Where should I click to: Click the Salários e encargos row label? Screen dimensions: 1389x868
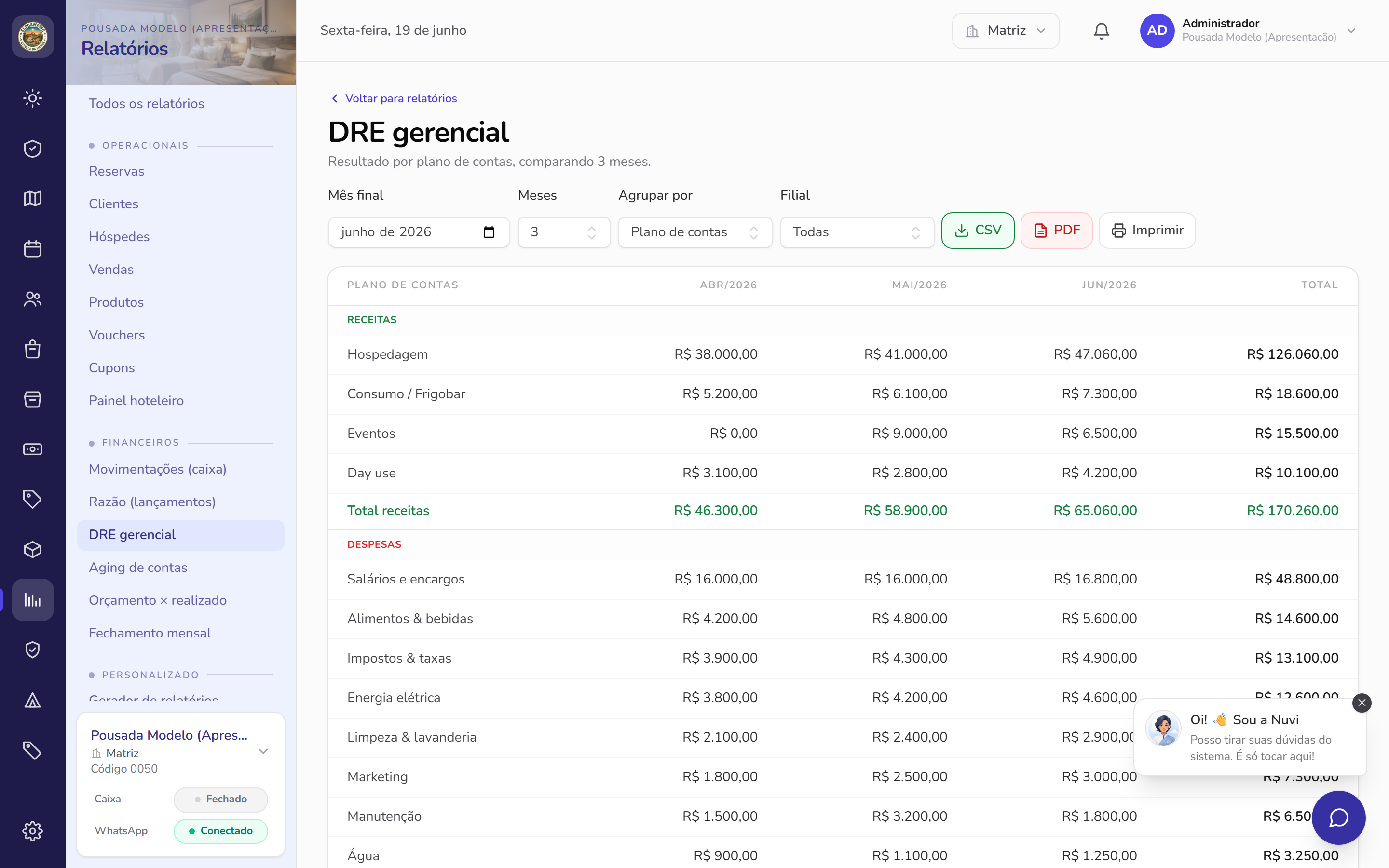pyautogui.click(x=406, y=579)
